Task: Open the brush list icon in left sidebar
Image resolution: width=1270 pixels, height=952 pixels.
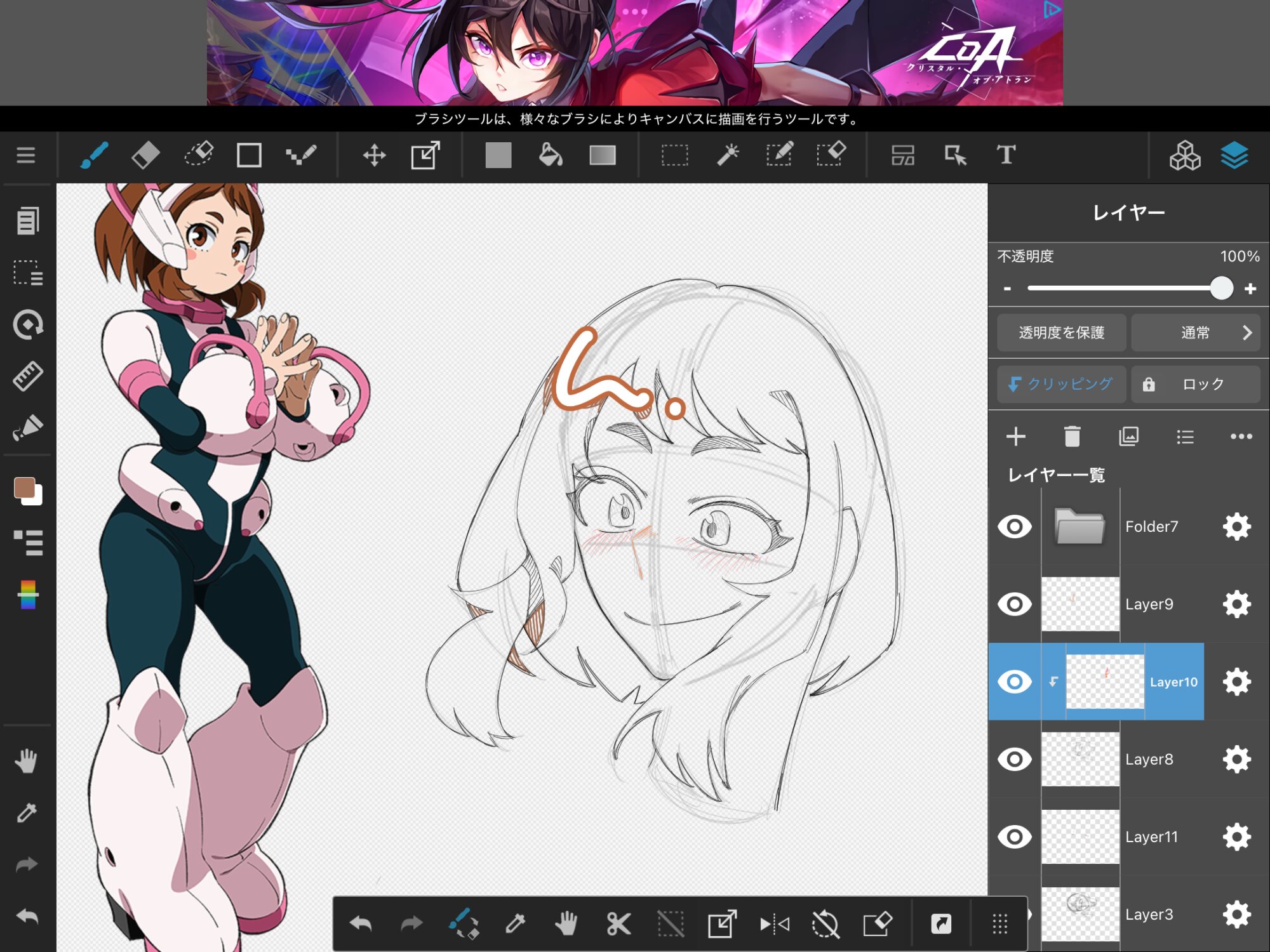Action: [27, 543]
